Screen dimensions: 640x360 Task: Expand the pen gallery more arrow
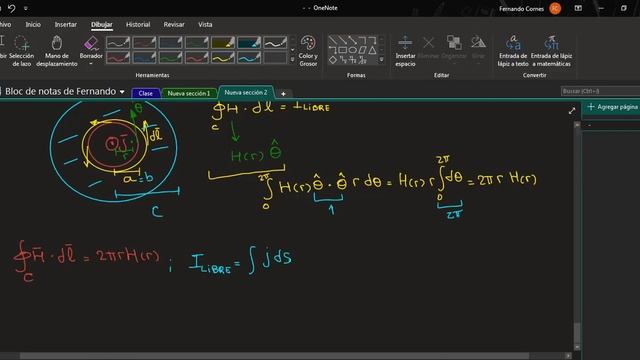(x=292, y=60)
